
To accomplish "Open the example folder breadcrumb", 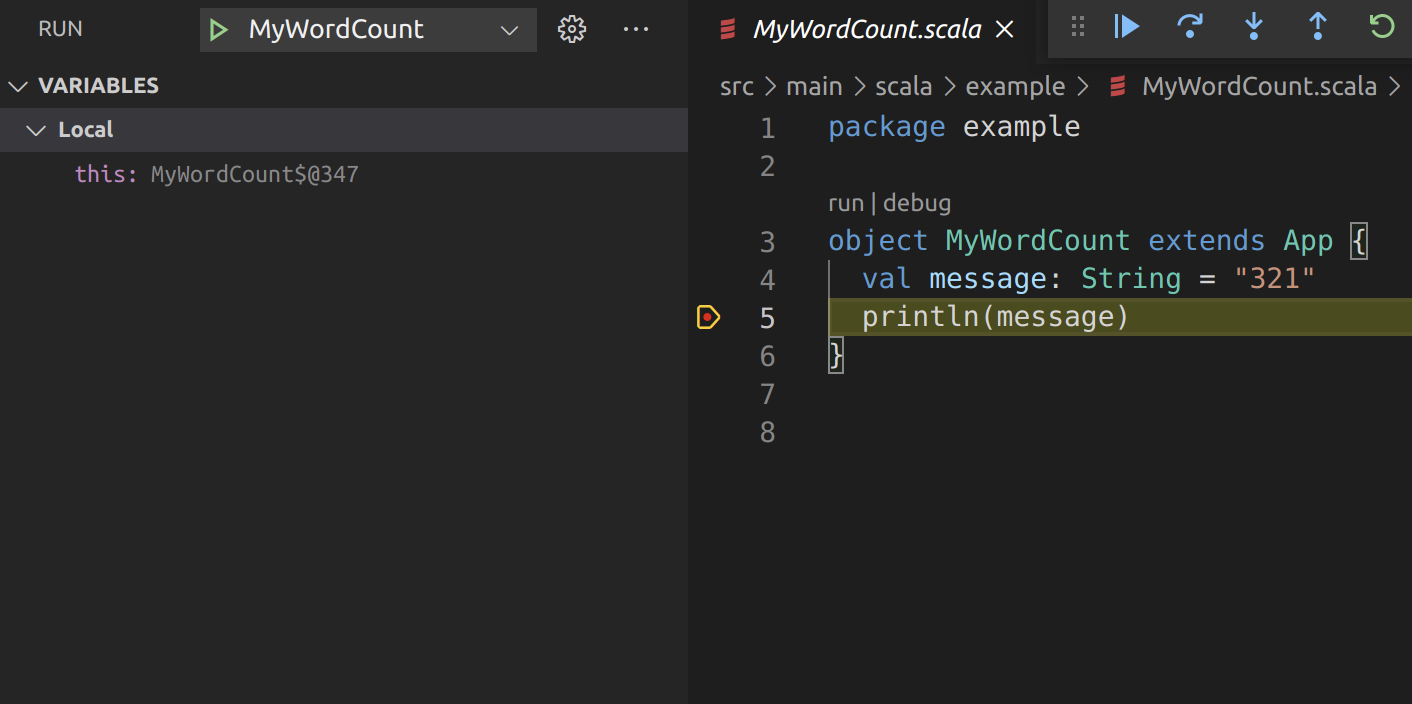I will tap(1015, 86).
